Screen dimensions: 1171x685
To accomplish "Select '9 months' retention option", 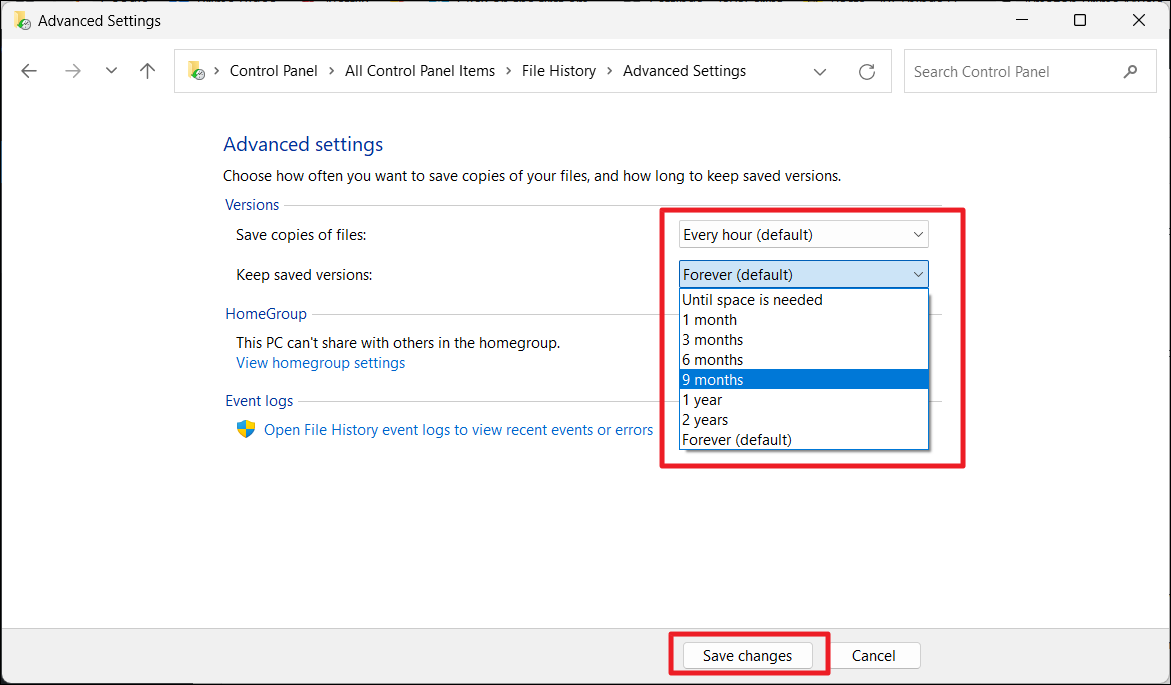I will point(713,380).
